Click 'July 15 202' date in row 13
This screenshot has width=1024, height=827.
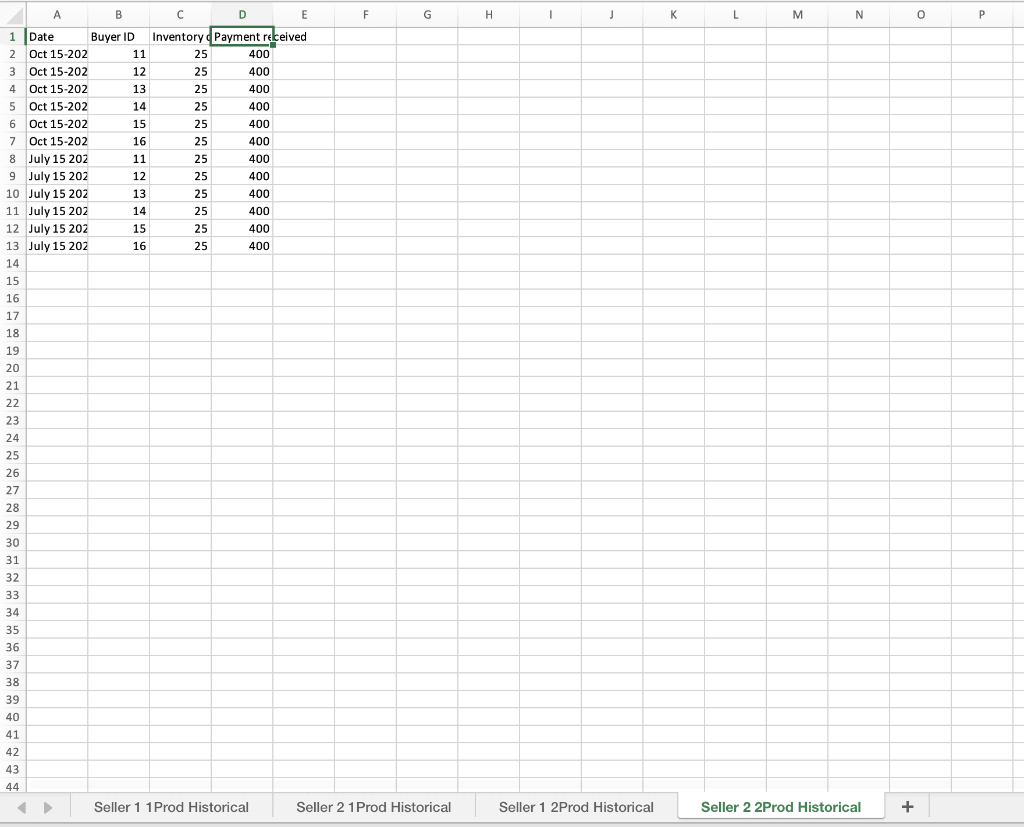[57, 246]
